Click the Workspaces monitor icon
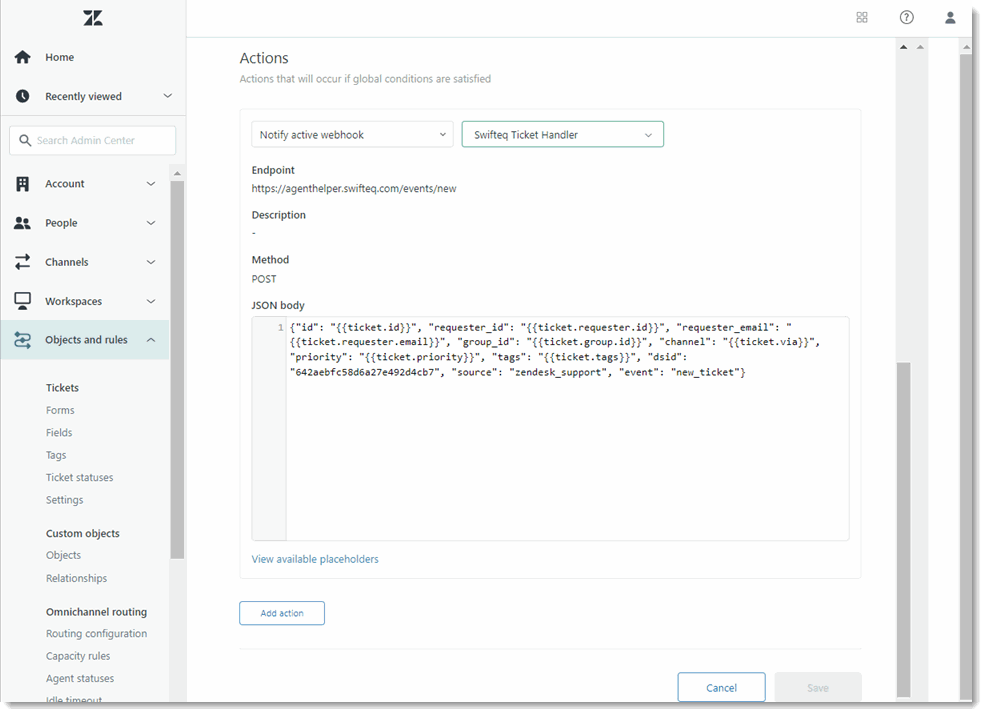Viewport: 983px width, 709px height. coord(23,301)
